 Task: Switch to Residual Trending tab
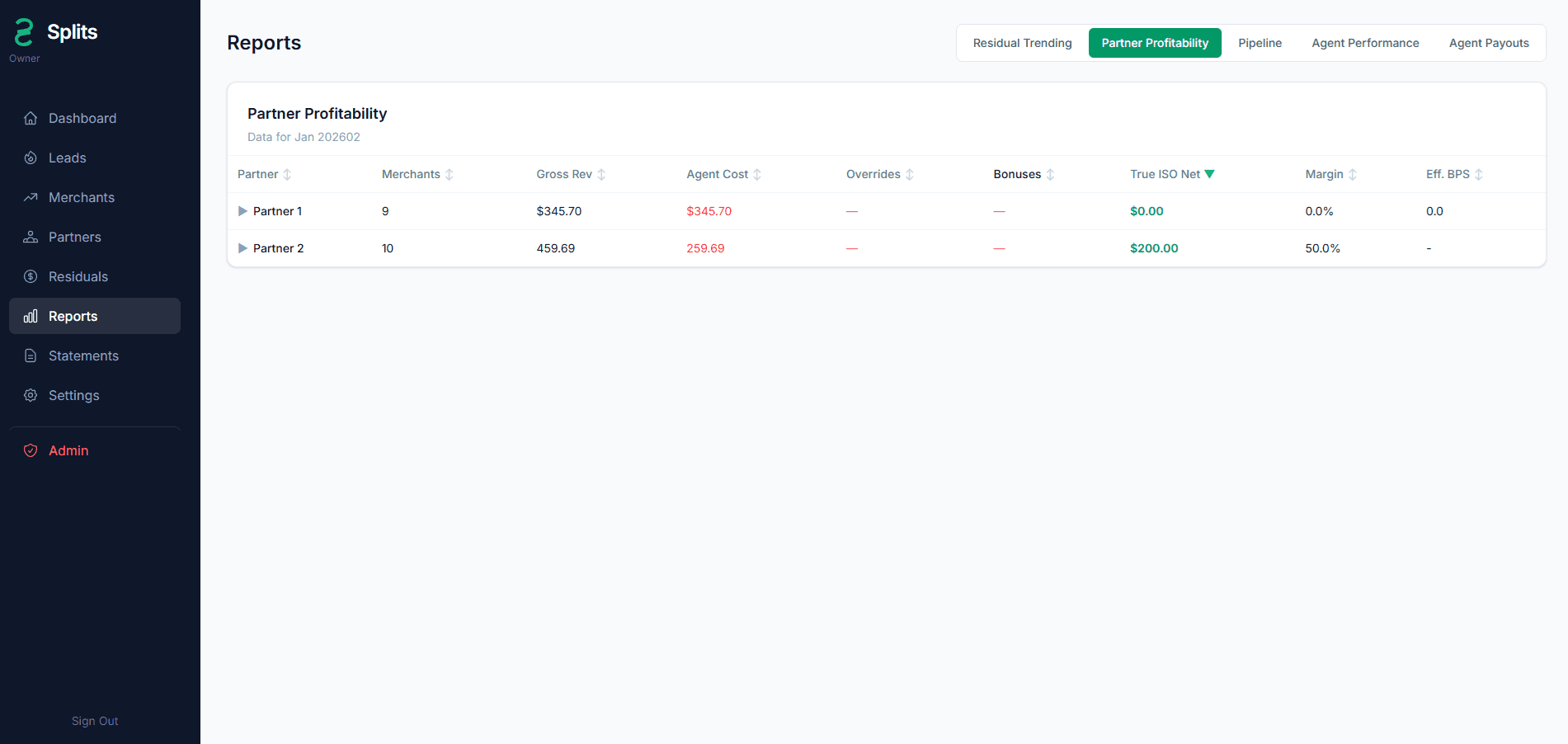point(1023,43)
